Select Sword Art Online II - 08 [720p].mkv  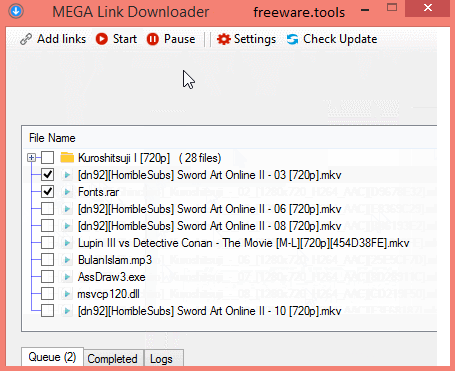(210, 226)
